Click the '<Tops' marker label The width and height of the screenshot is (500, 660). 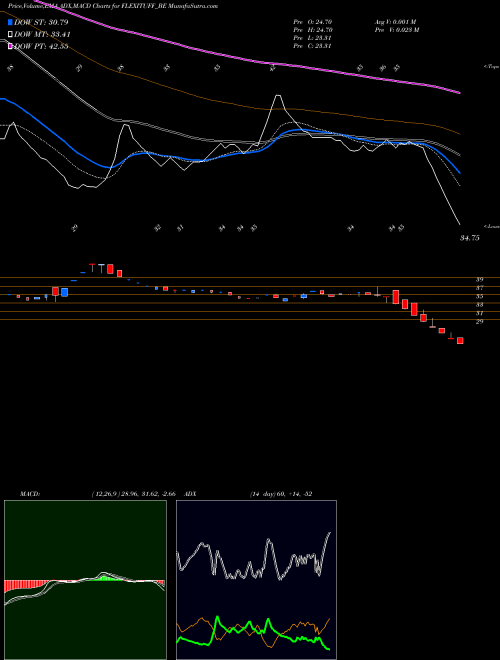[x=491, y=67]
